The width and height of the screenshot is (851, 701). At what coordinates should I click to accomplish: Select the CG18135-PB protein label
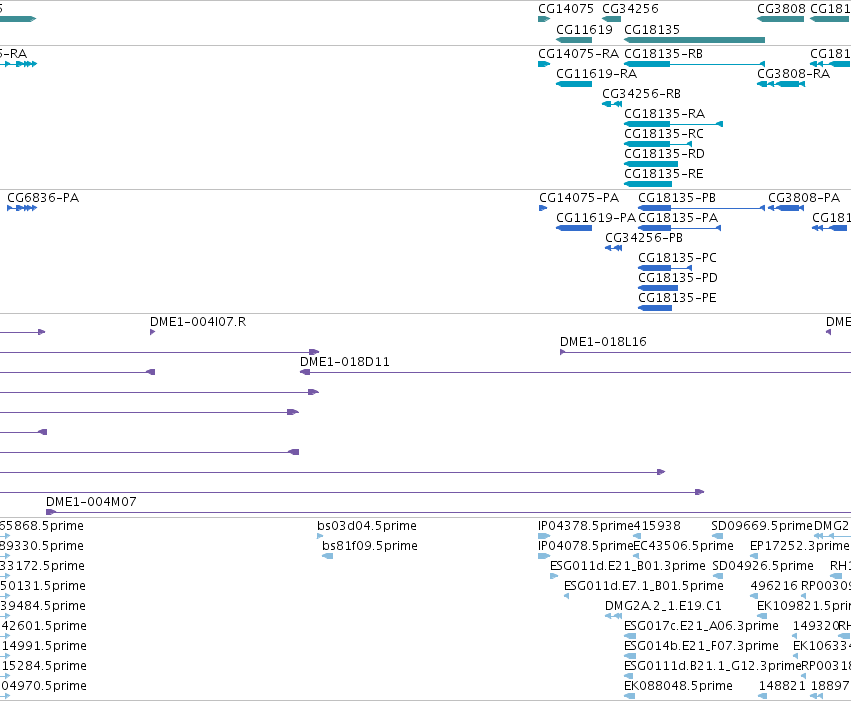[677, 198]
